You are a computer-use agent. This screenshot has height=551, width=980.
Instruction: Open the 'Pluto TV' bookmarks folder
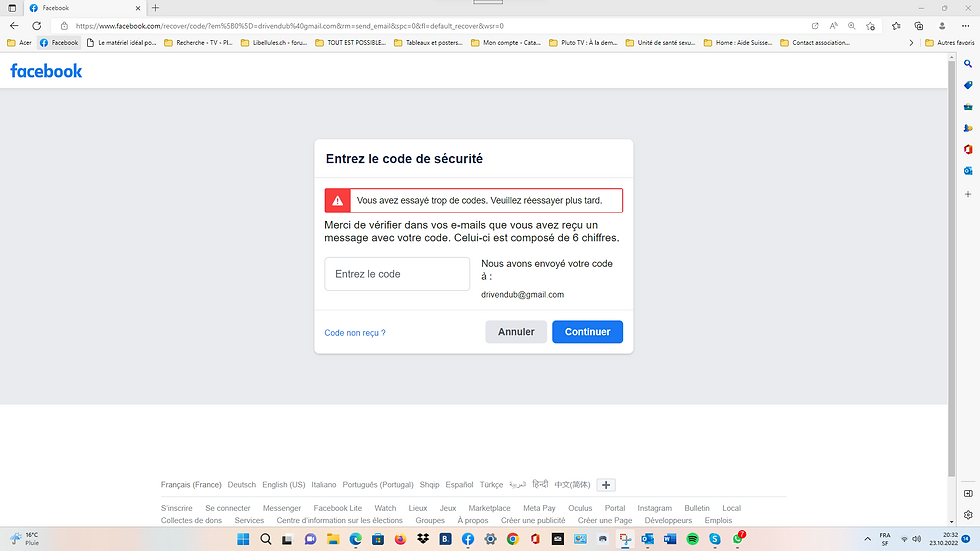tap(583, 43)
